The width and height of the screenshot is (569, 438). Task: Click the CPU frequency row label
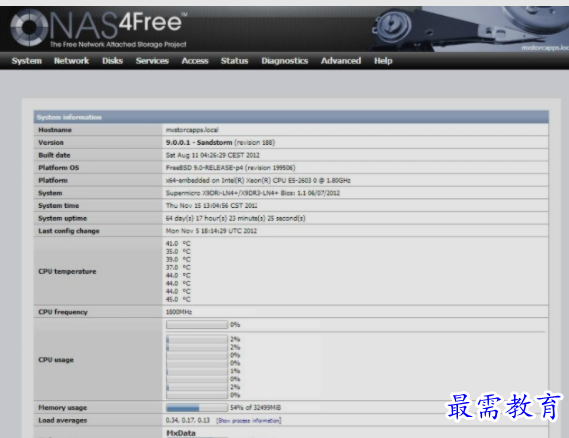(63, 312)
